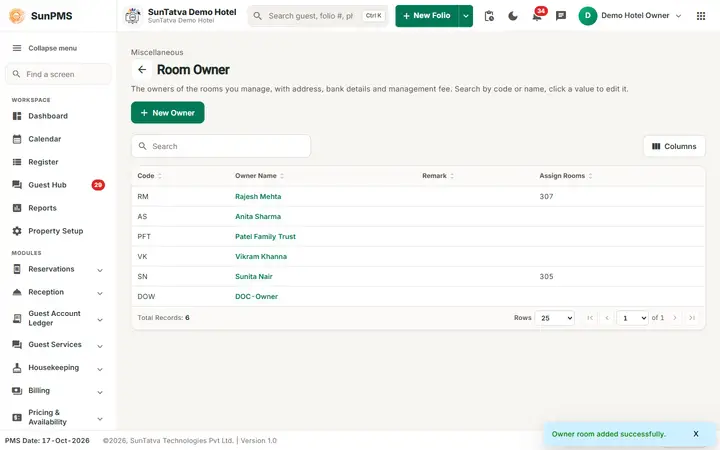Expand Pricing & Availability chevron

tap(100, 418)
